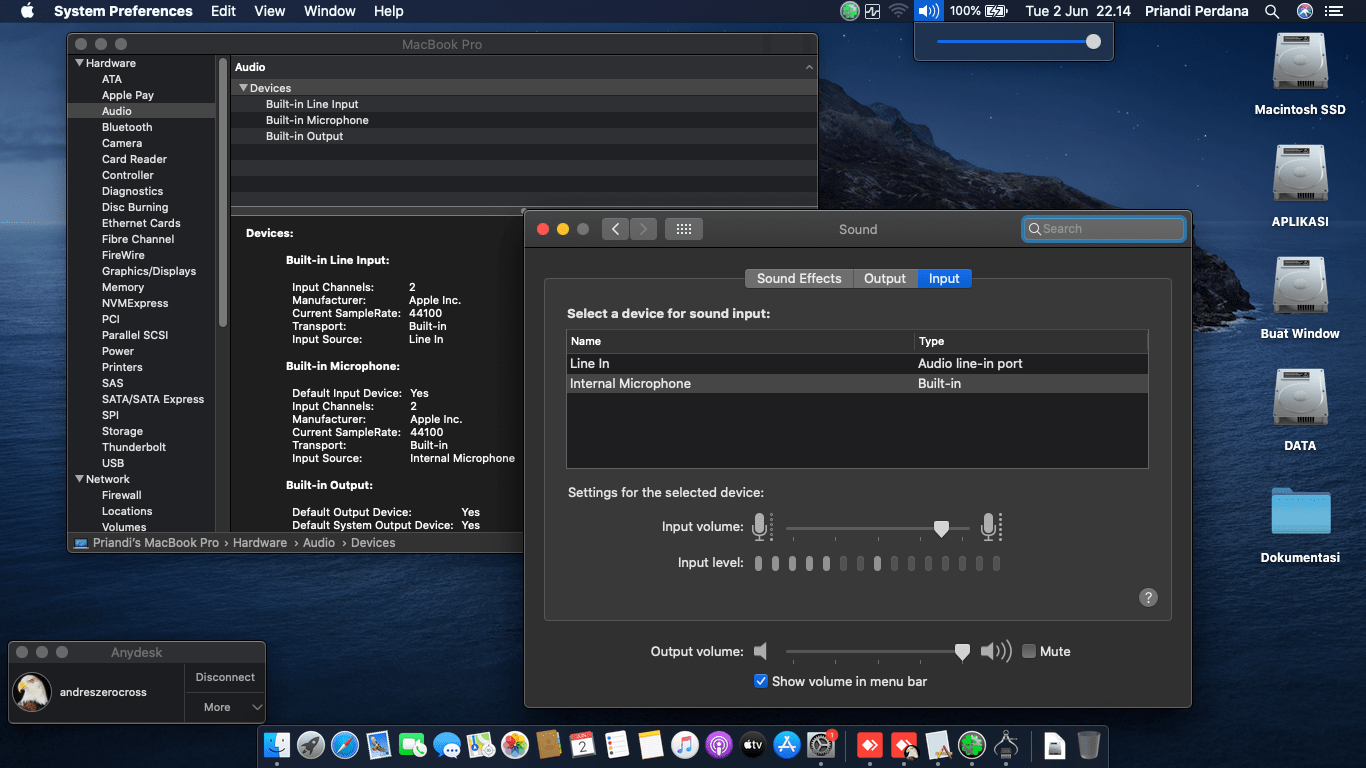Click Show All grid button in Sound window

[x=684, y=229]
